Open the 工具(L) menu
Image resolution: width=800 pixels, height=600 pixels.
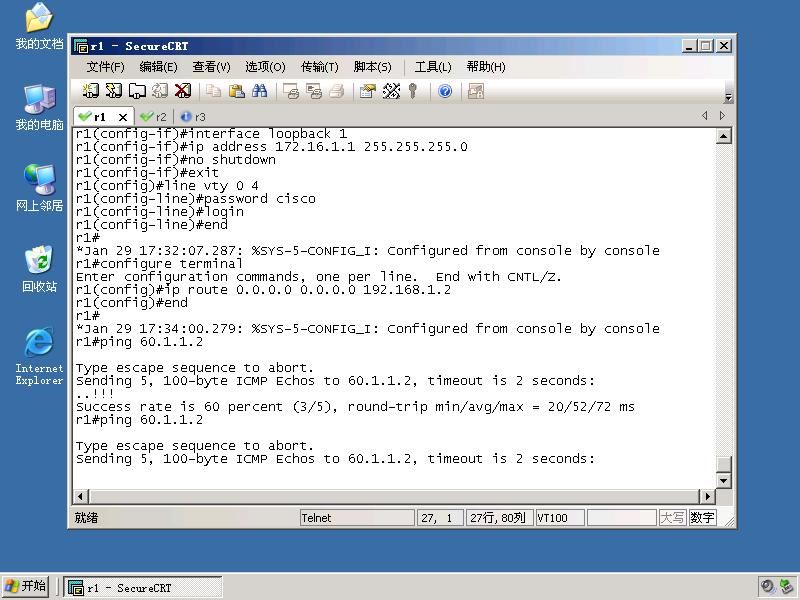433,67
